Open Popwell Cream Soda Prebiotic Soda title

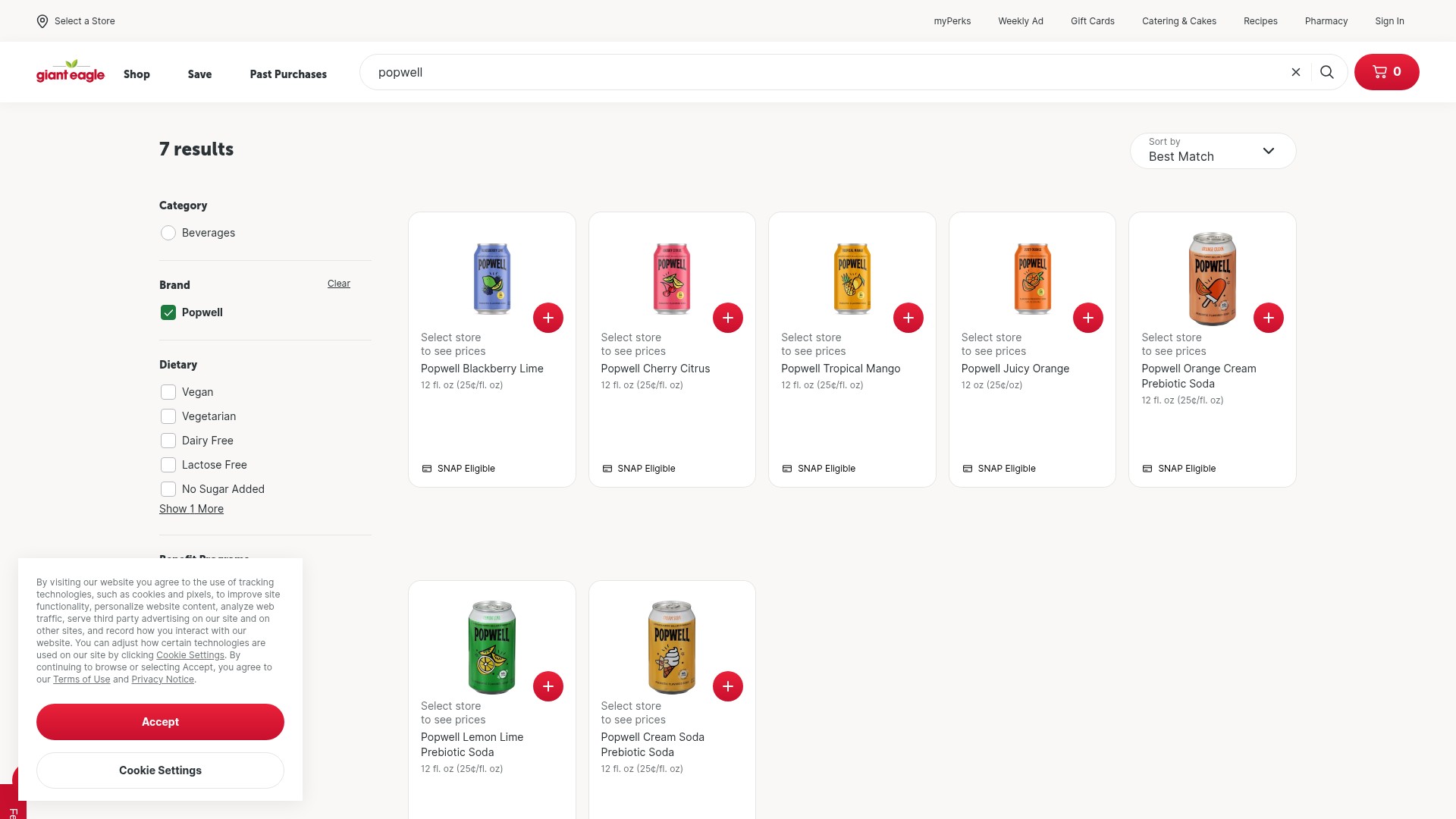pos(652,745)
